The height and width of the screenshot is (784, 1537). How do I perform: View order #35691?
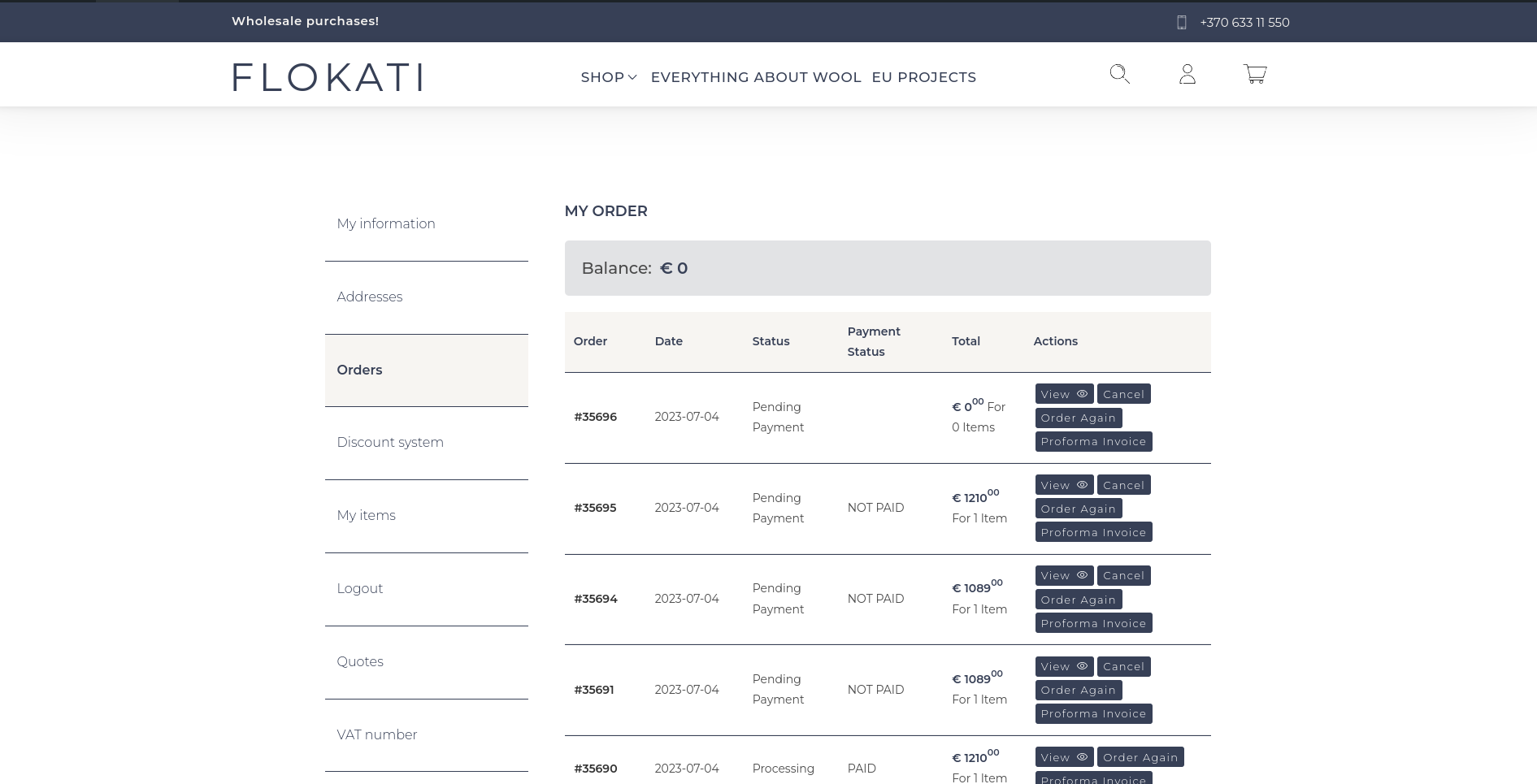coord(1064,666)
